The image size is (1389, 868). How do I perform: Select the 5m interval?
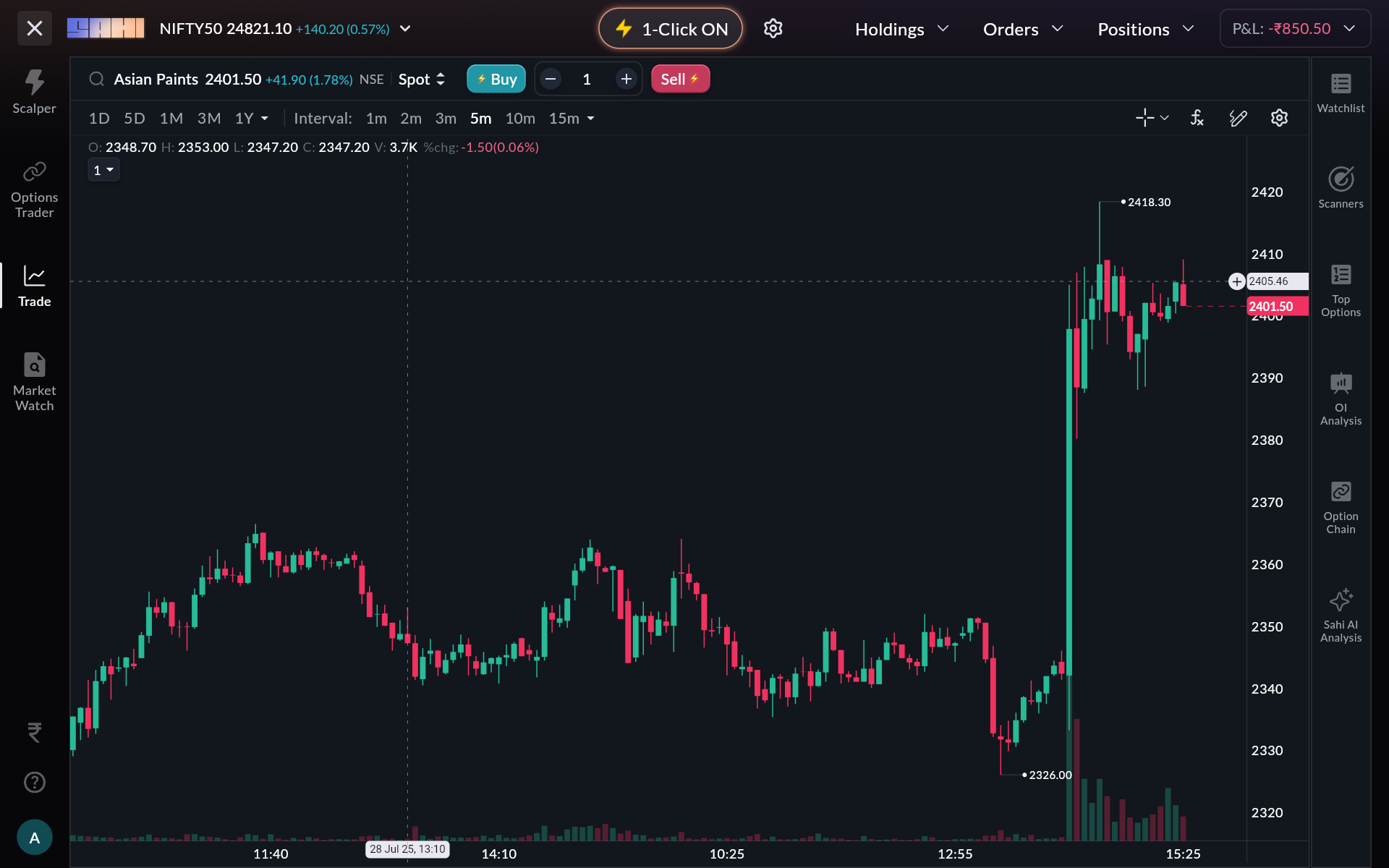[x=480, y=119]
